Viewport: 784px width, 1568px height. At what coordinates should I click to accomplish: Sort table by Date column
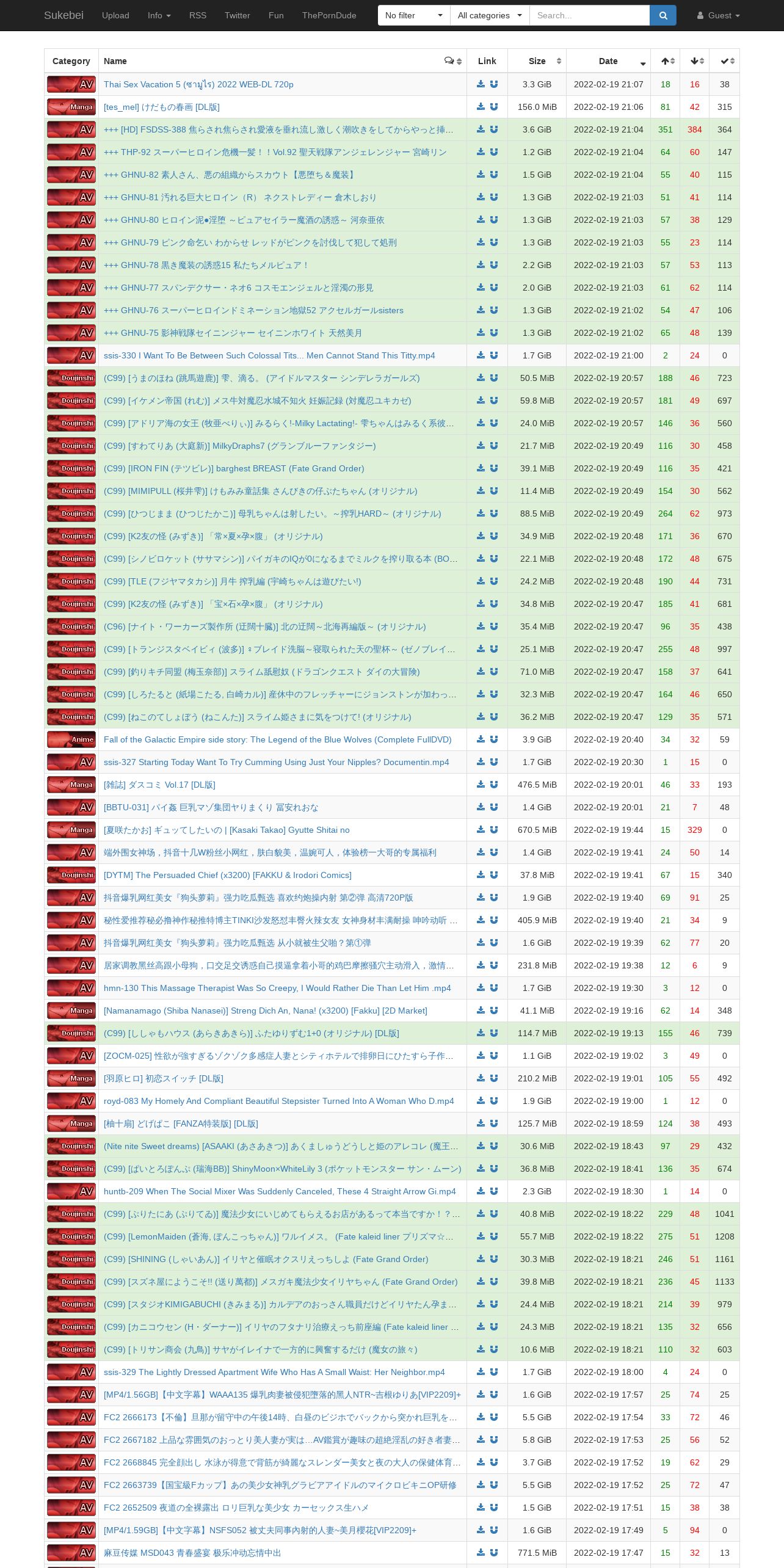coord(608,61)
